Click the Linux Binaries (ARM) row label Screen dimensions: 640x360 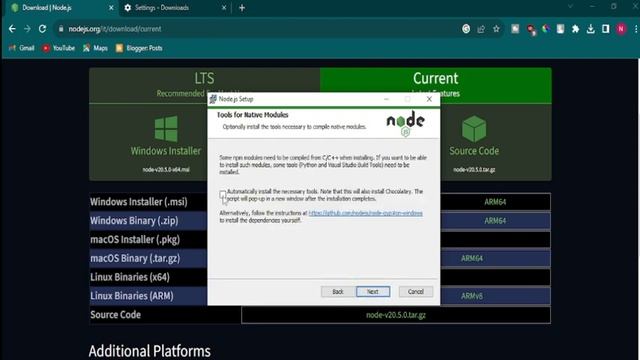132,296
